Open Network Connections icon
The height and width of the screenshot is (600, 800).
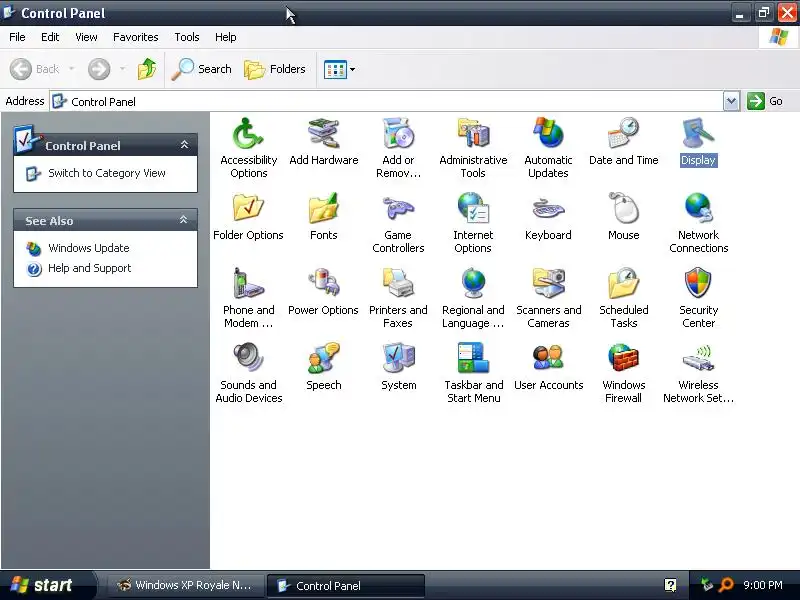698,208
